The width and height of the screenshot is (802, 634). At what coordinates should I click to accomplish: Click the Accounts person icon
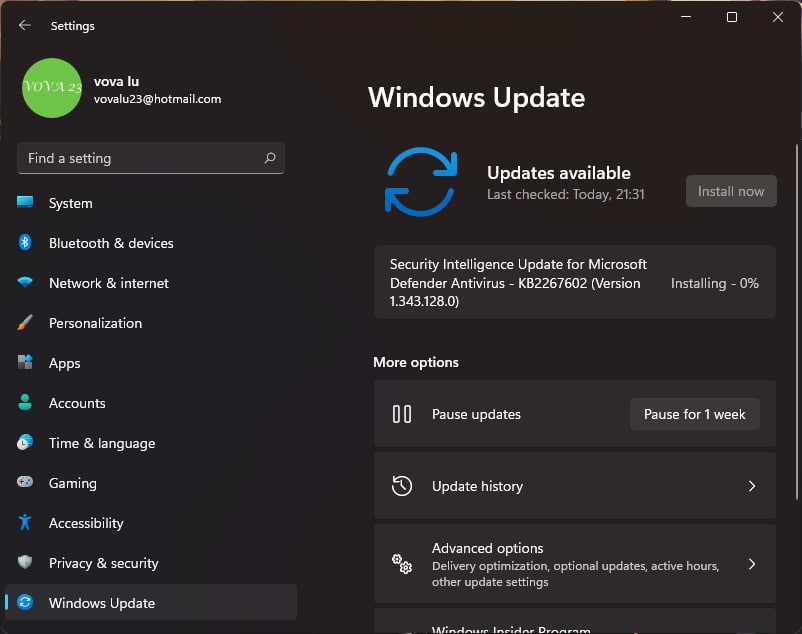(25, 402)
